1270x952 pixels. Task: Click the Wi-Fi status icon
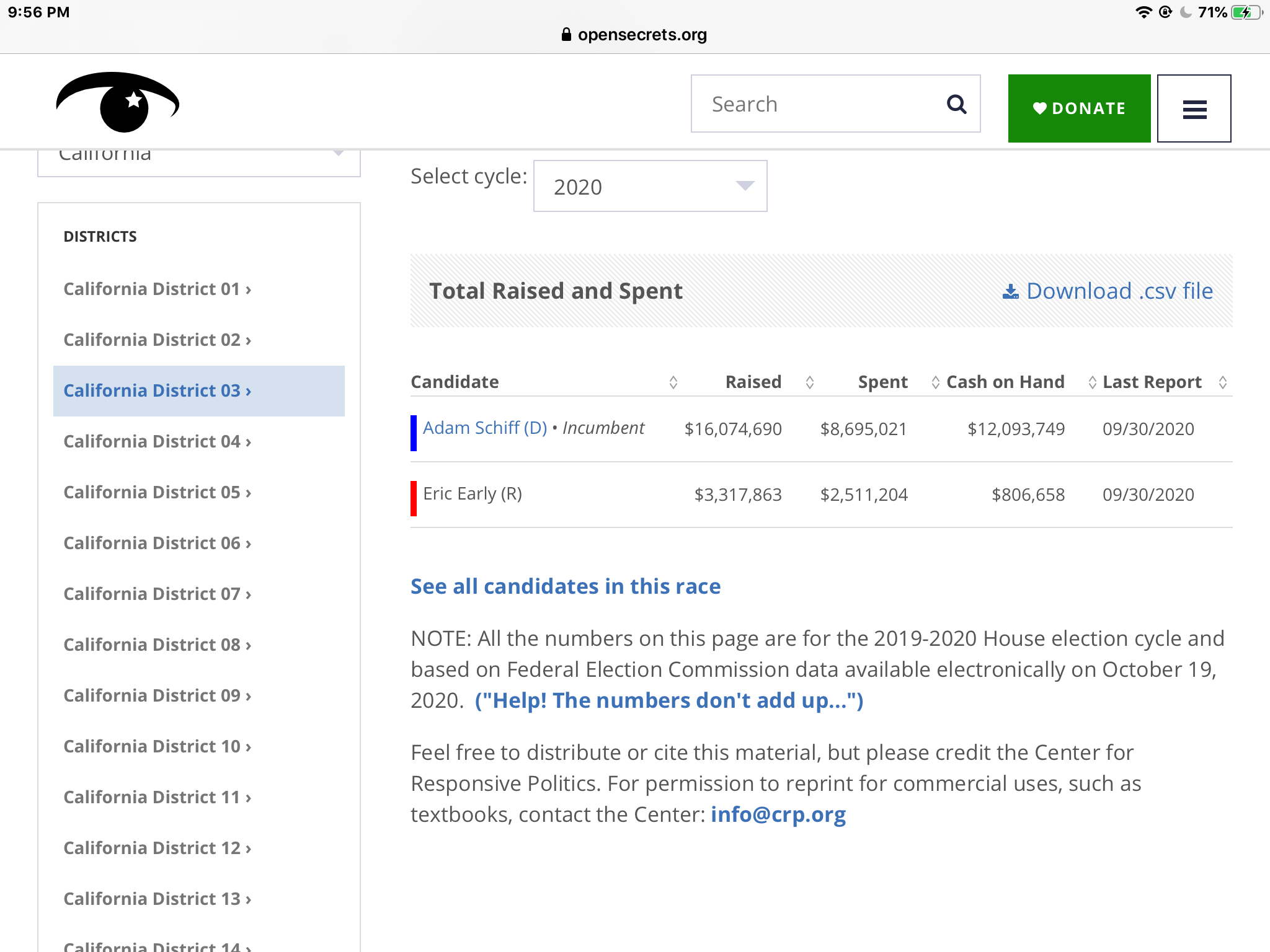1143,12
